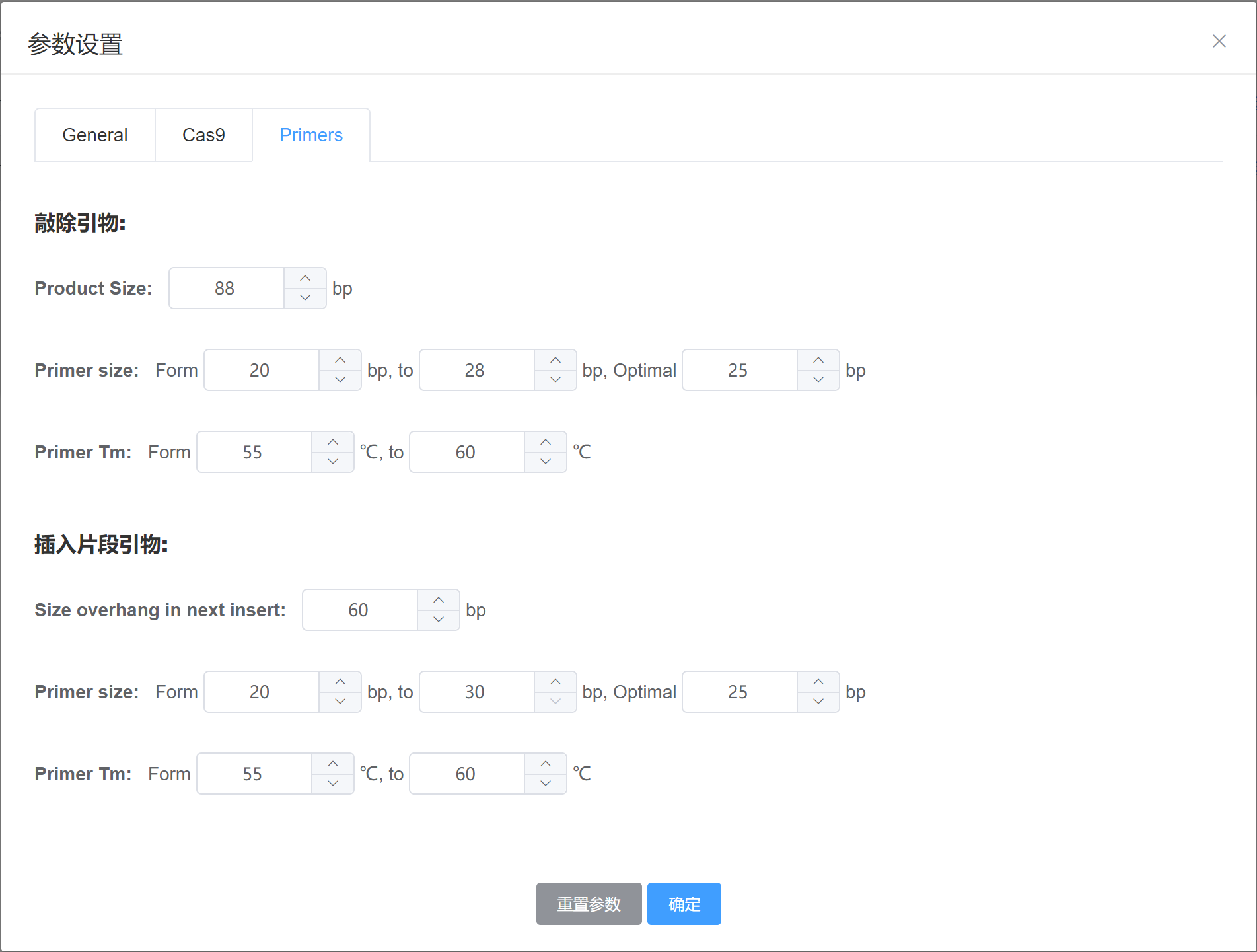
Task: Increase insert primer optimal size
Action: (818, 682)
